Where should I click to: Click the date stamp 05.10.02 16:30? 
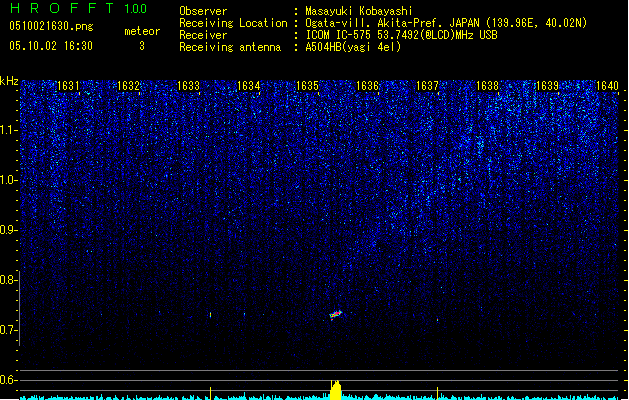click(x=51, y=46)
